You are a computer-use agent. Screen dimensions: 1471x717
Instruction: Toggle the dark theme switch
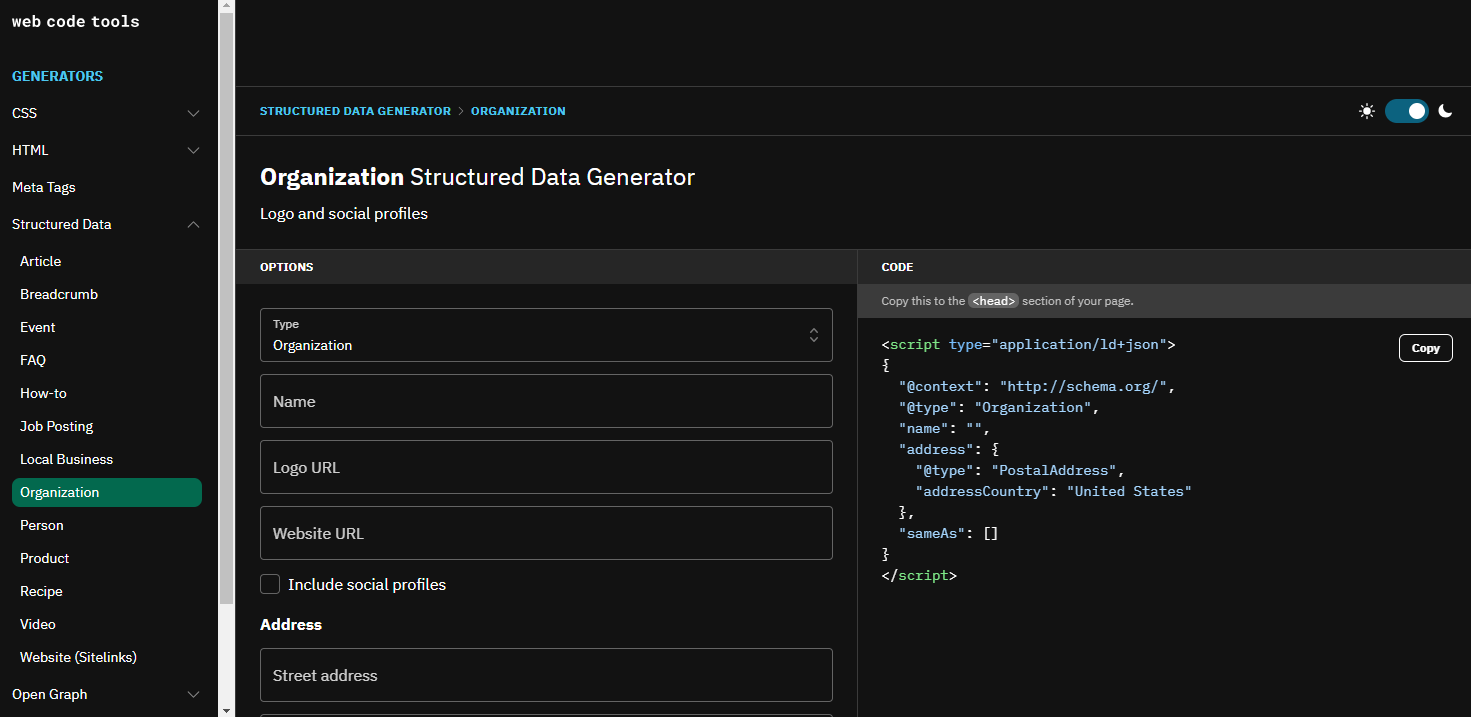coord(1406,111)
